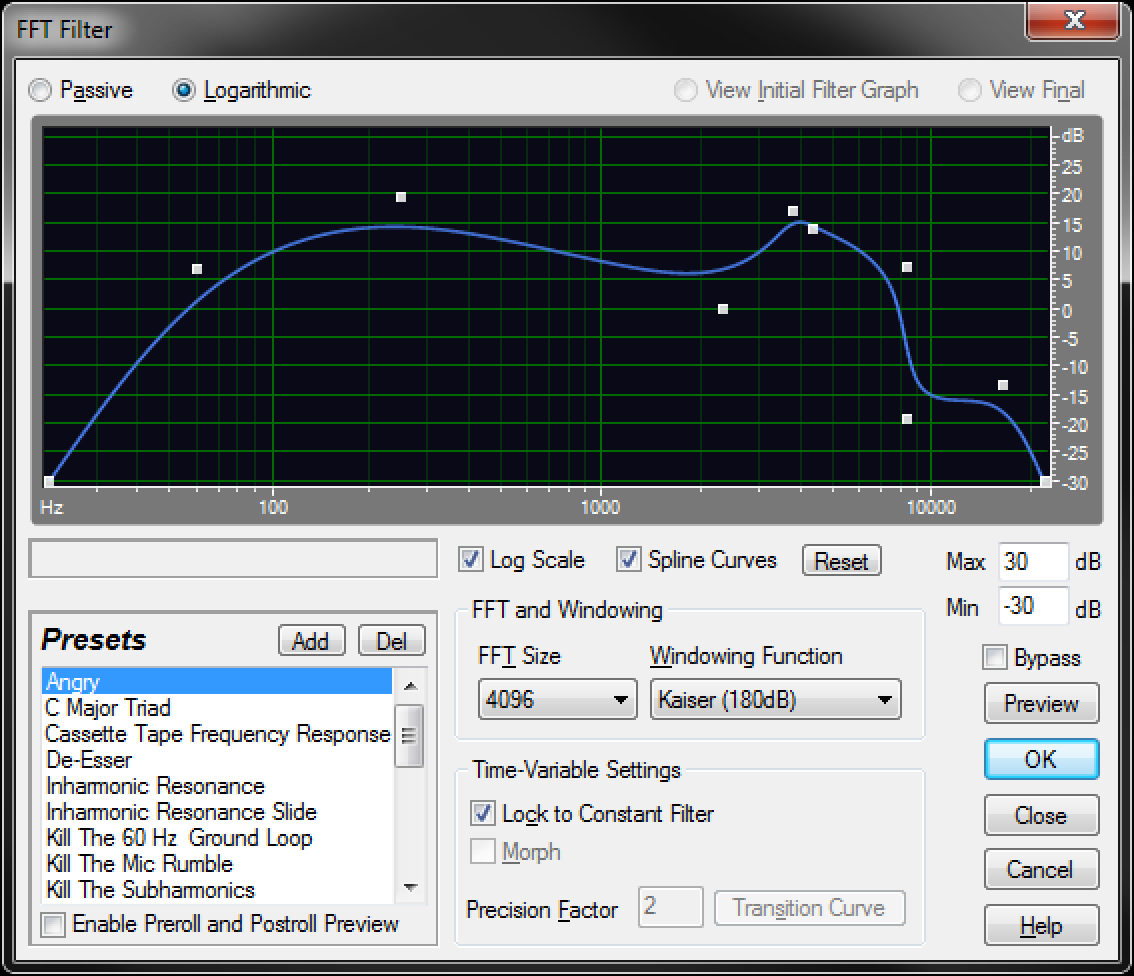Click the empty text field above Presets
Image resolution: width=1134 pixels, height=976 pixels.
coord(233,558)
